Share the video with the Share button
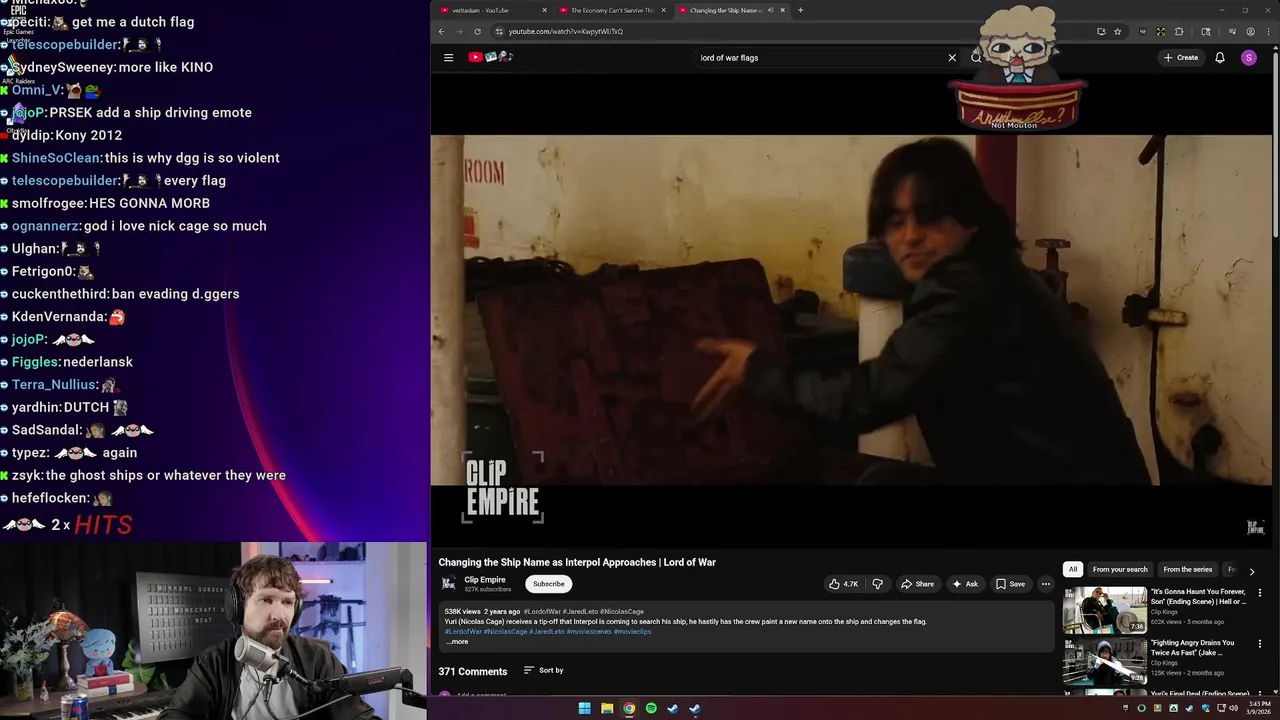This screenshot has width=1280, height=720. pyautogui.click(x=917, y=584)
